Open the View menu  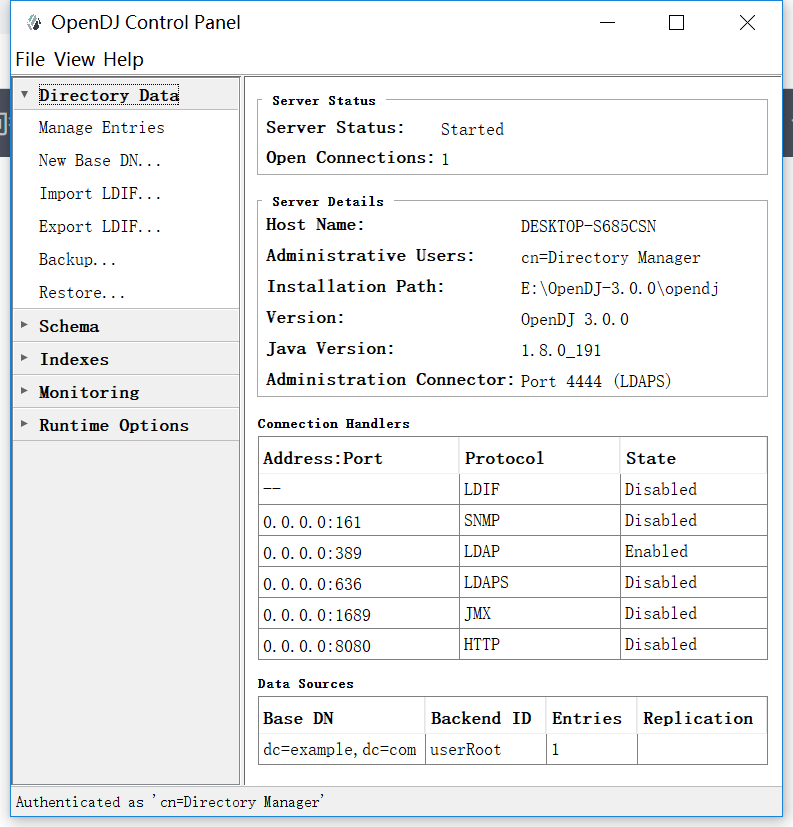click(74, 60)
